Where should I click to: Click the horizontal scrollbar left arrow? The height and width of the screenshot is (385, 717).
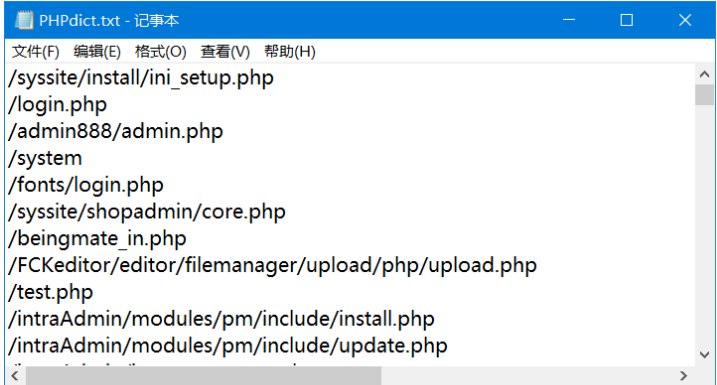15,376
